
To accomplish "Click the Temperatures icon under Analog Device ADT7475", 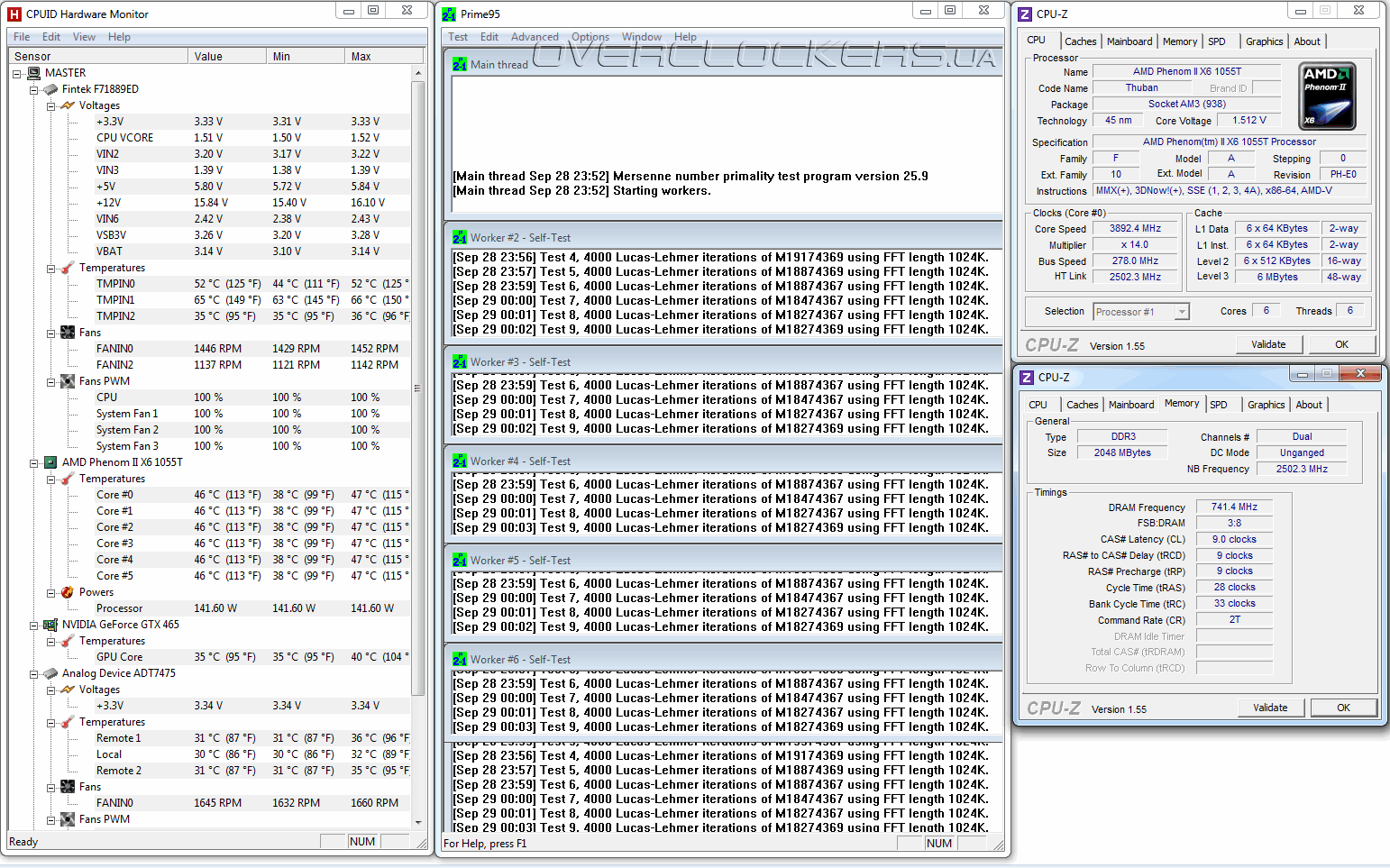I will pos(68,722).
